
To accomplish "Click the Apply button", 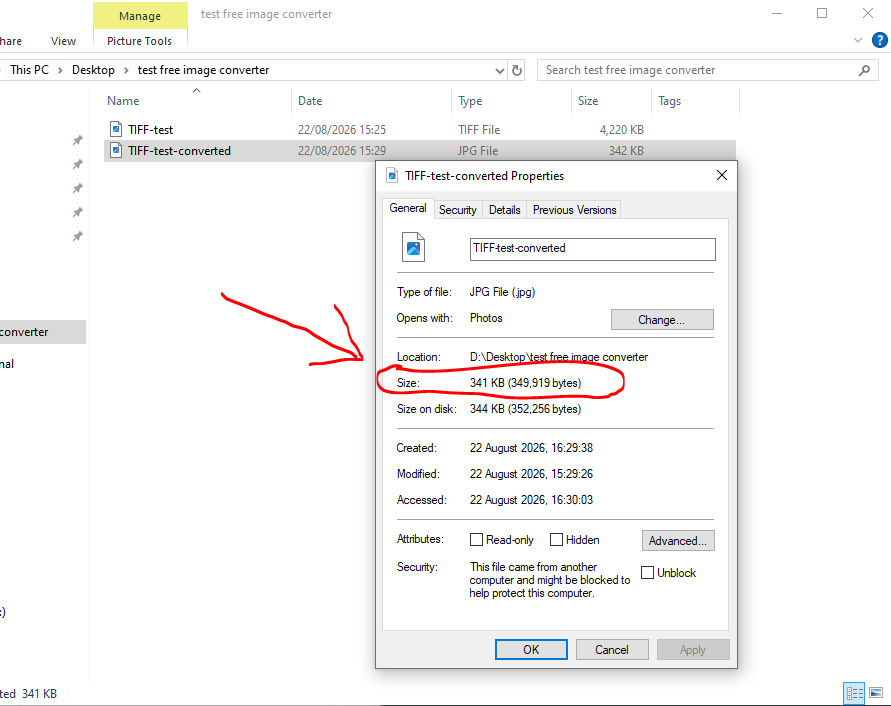I will pyautogui.click(x=693, y=649).
